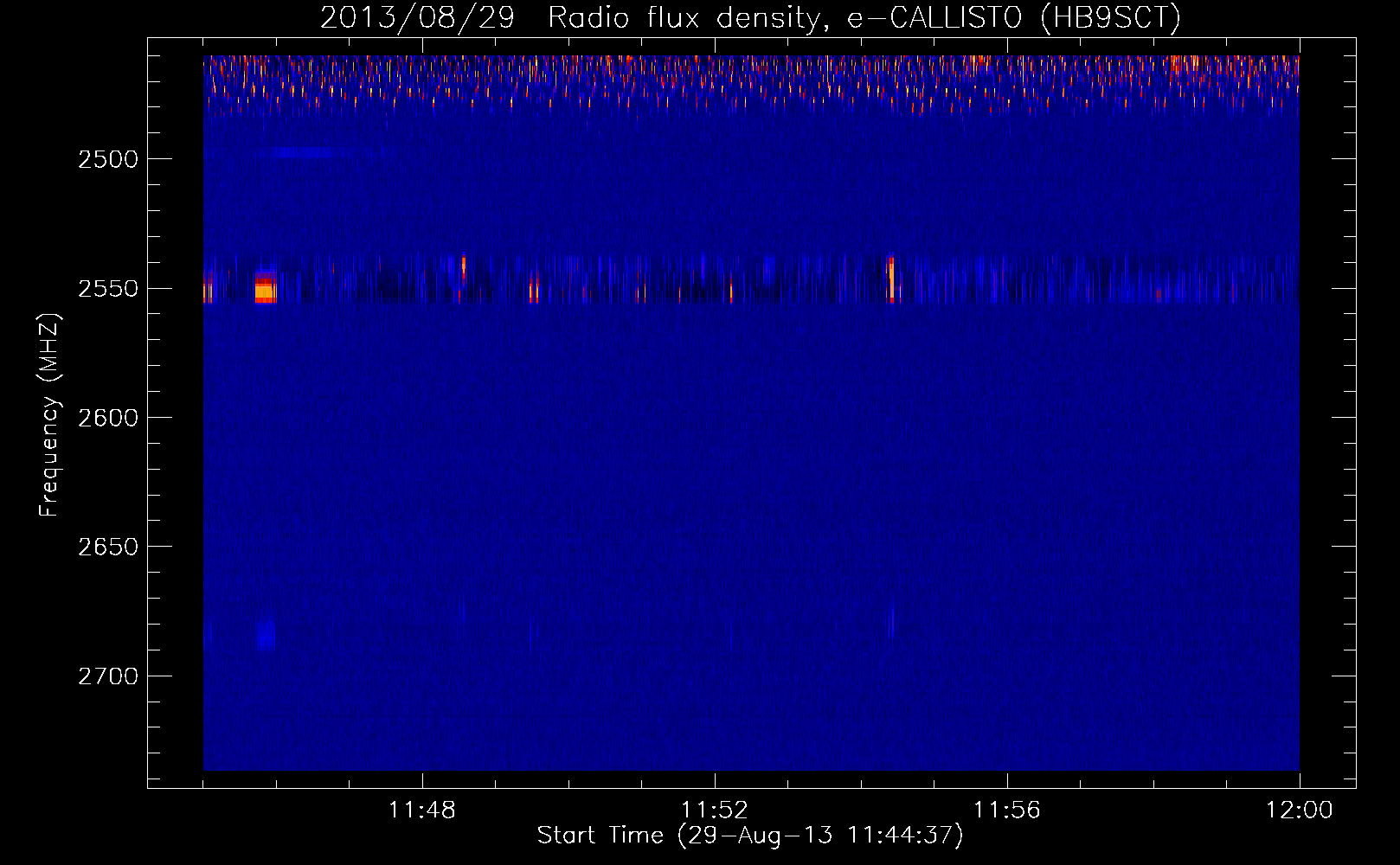The image size is (1400, 865).
Task: Click the bright orange-yellow burst at 2550 MHz
Action: pyautogui.click(x=265, y=286)
